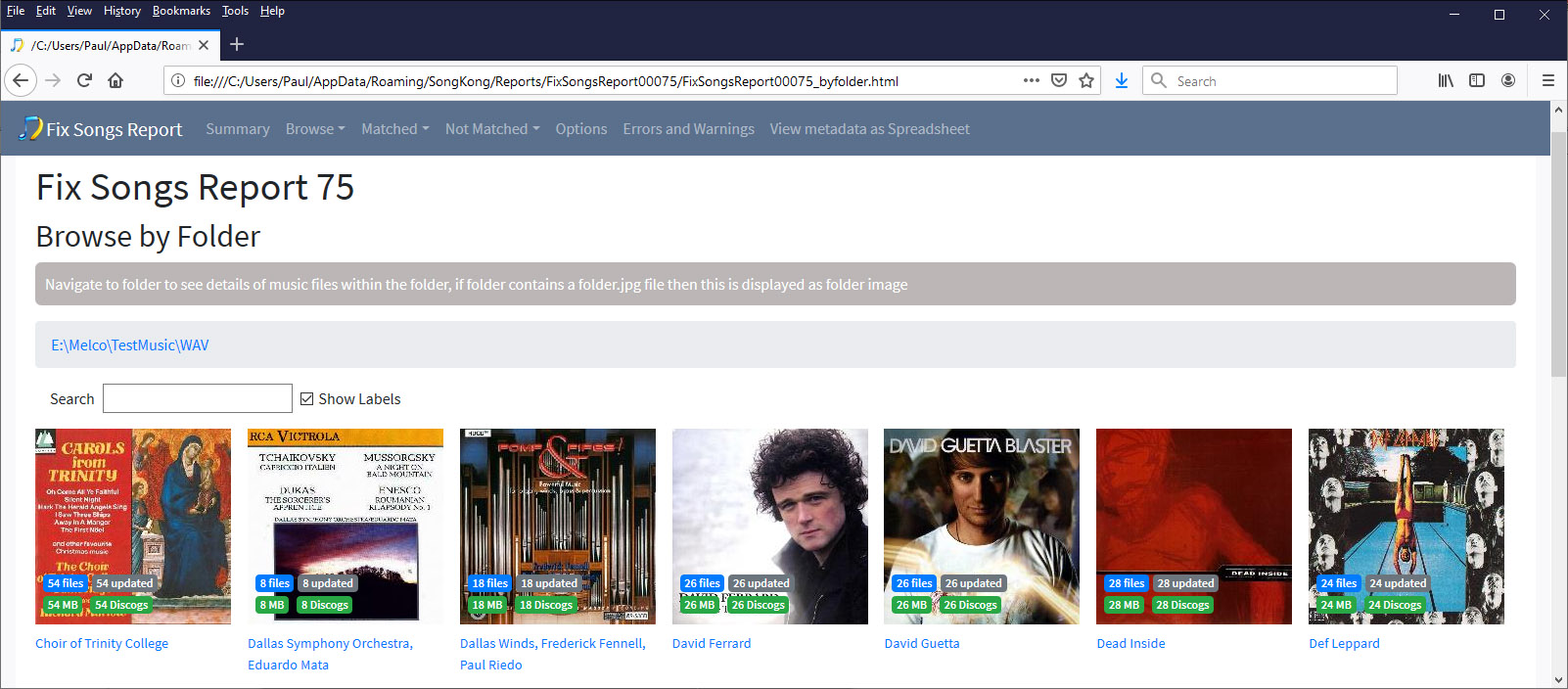Expand the Matched dropdown menu
Viewport: 1568px width, 689px height.
(395, 129)
